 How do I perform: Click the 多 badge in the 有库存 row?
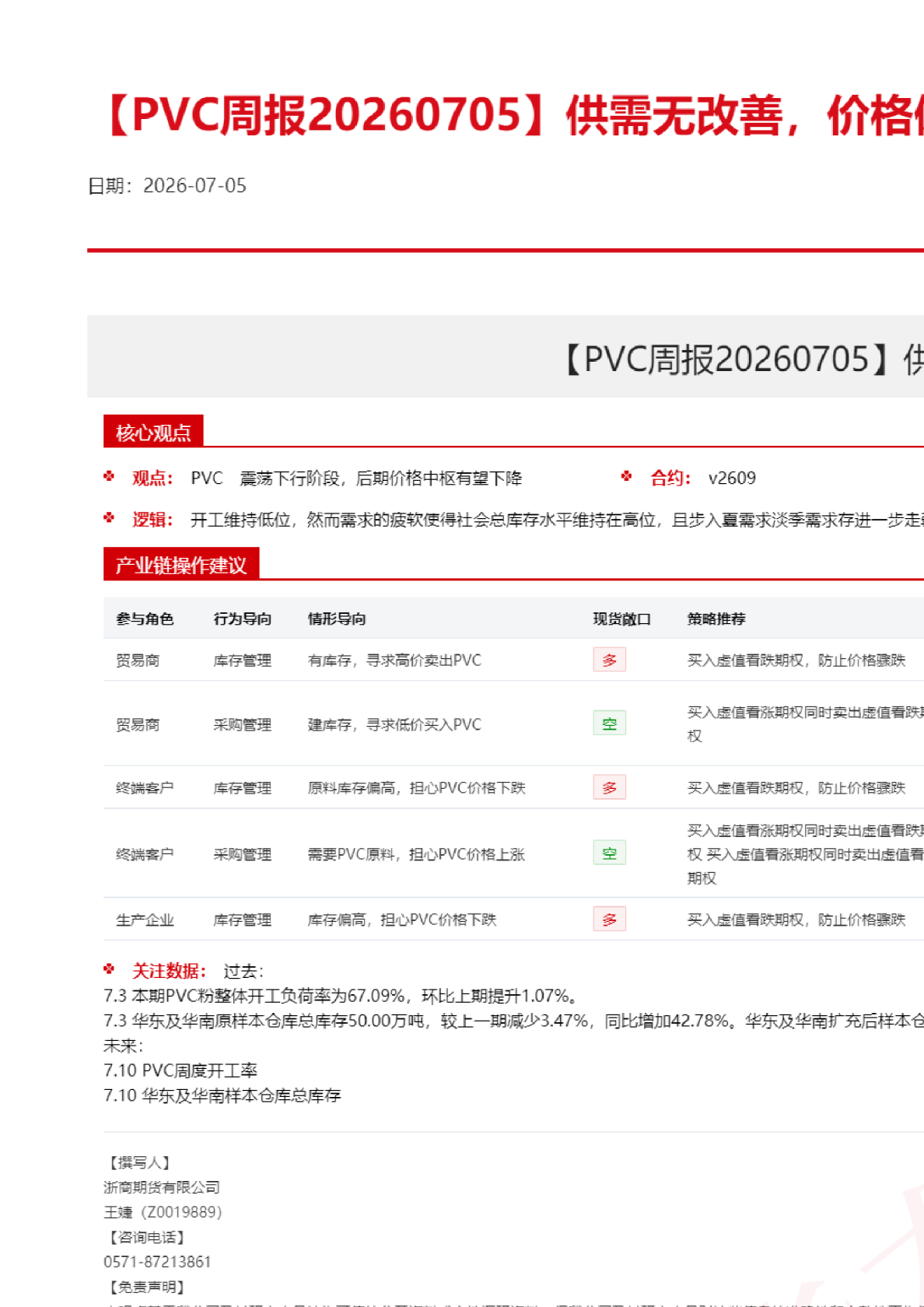coord(609,660)
